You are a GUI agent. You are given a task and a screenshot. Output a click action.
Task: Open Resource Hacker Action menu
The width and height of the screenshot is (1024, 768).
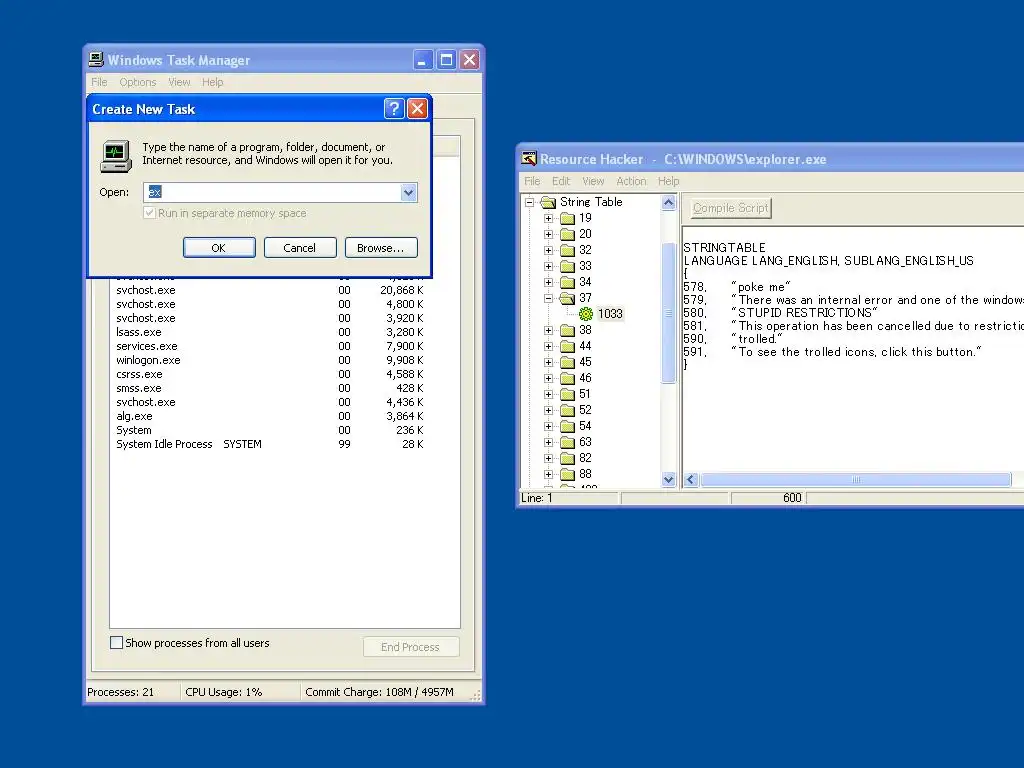click(632, 181)
